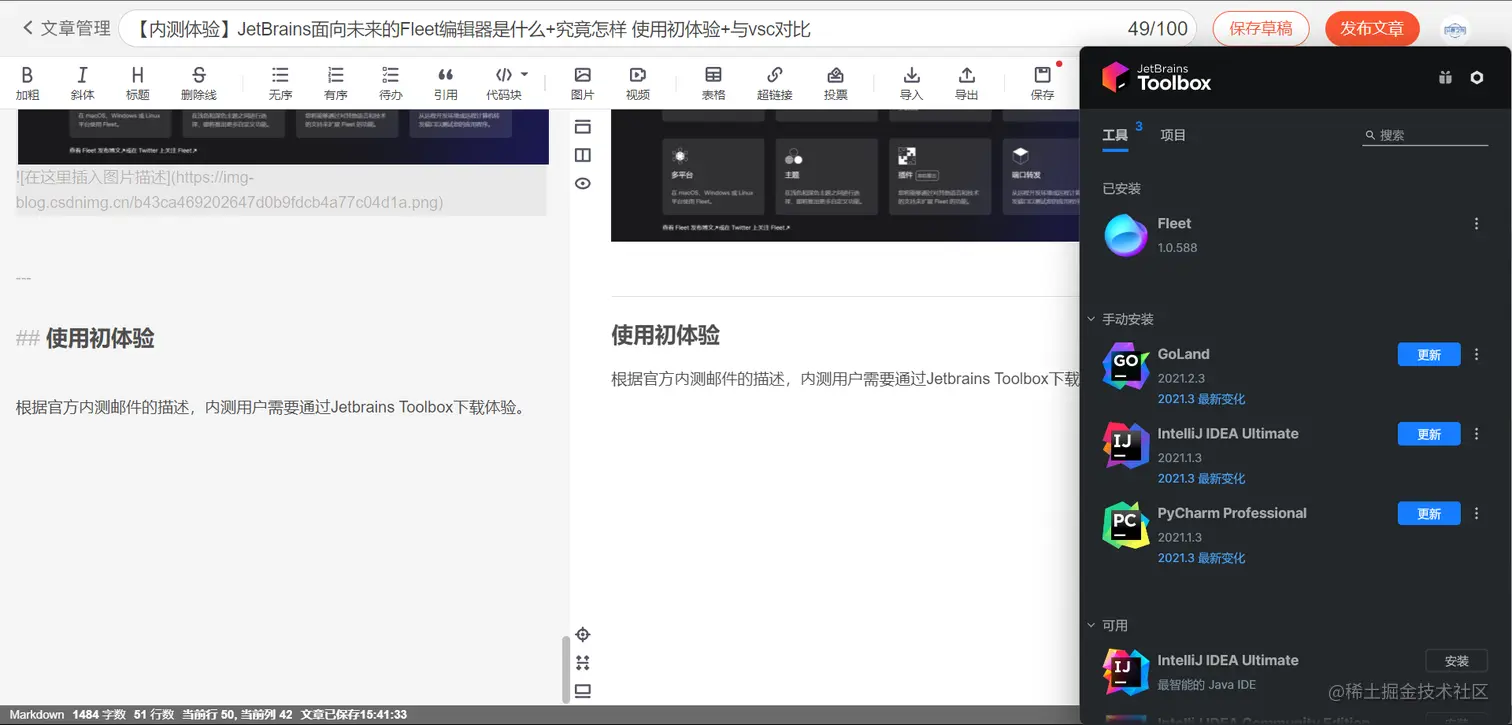Toggle bottom bar display icon

[582, 691]
